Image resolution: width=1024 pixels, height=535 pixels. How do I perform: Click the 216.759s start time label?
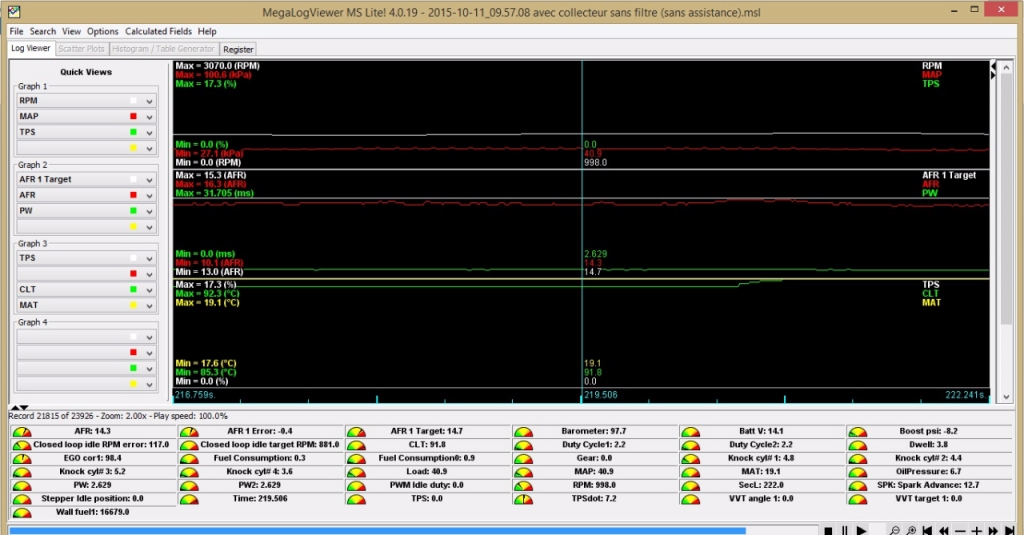coord(195,395)
